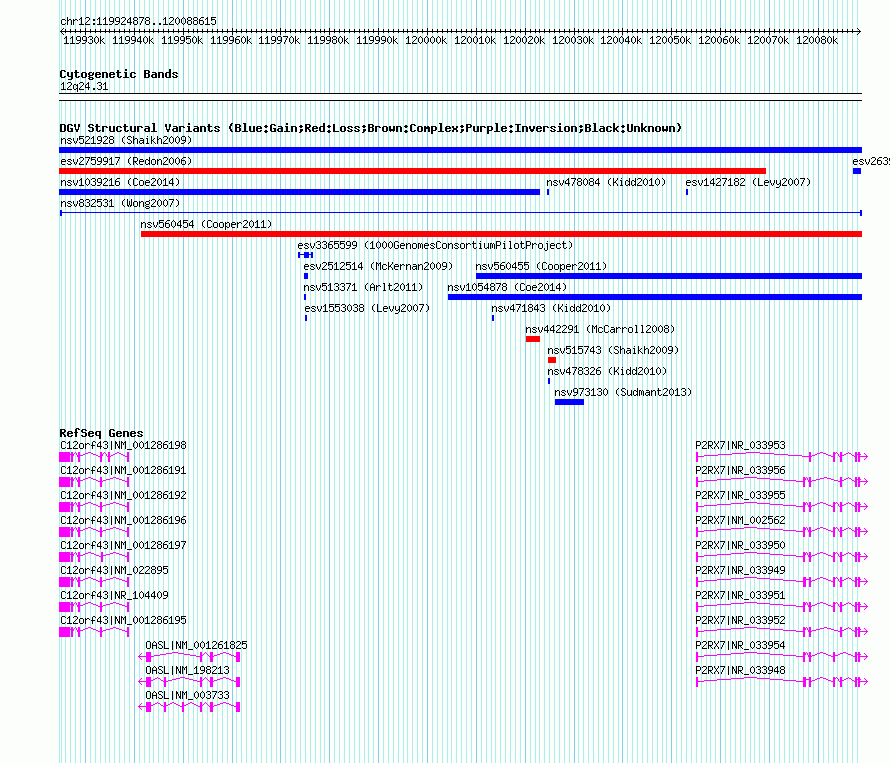Select the nsv513371 (Arlt2011) label
This screenshot has height=763, width=890.
point(363,287)
